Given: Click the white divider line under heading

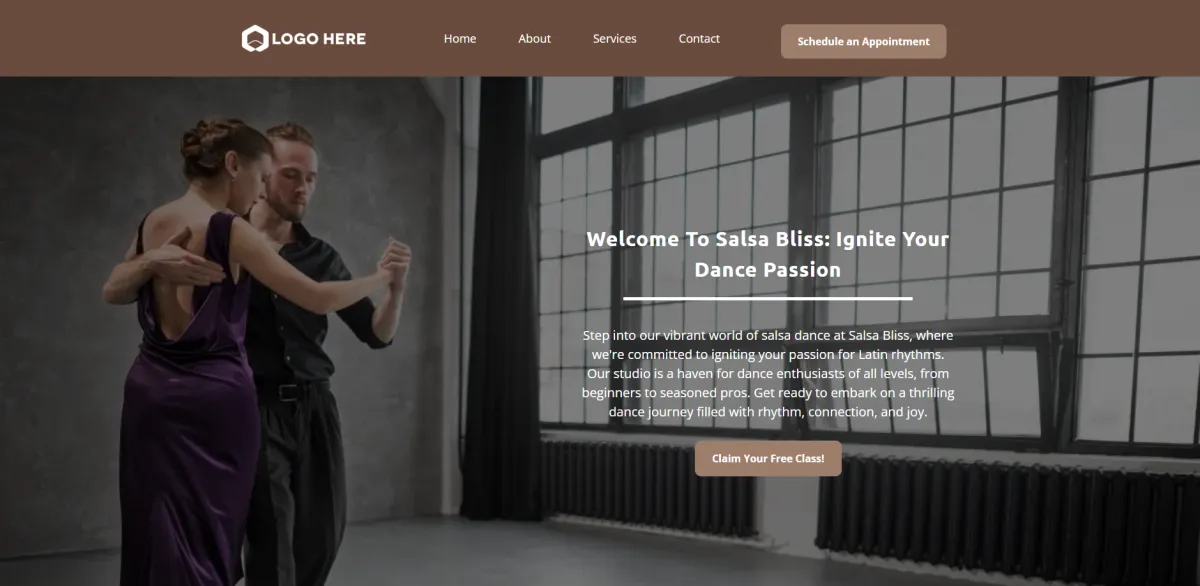Looking at the screenshot, I should click(768, 298).
